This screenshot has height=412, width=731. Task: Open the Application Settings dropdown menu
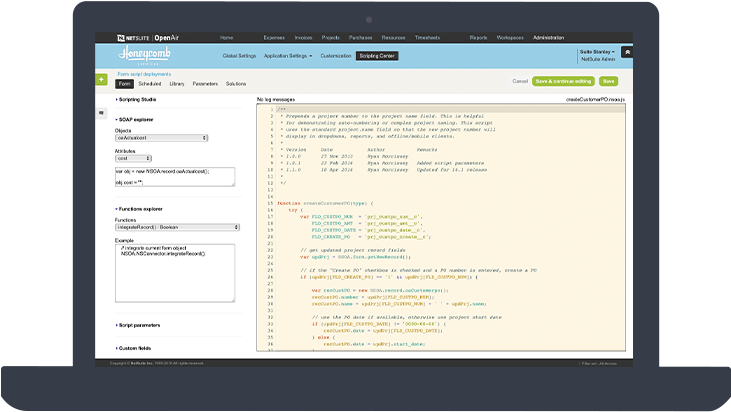288,56
